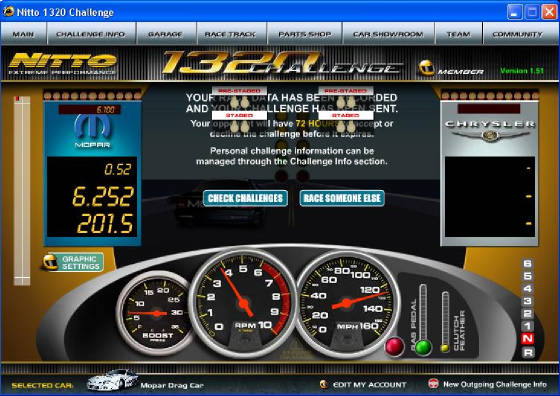
Task: Select gear 4 on shifter indicator
Action: click(x=528, y=289)
